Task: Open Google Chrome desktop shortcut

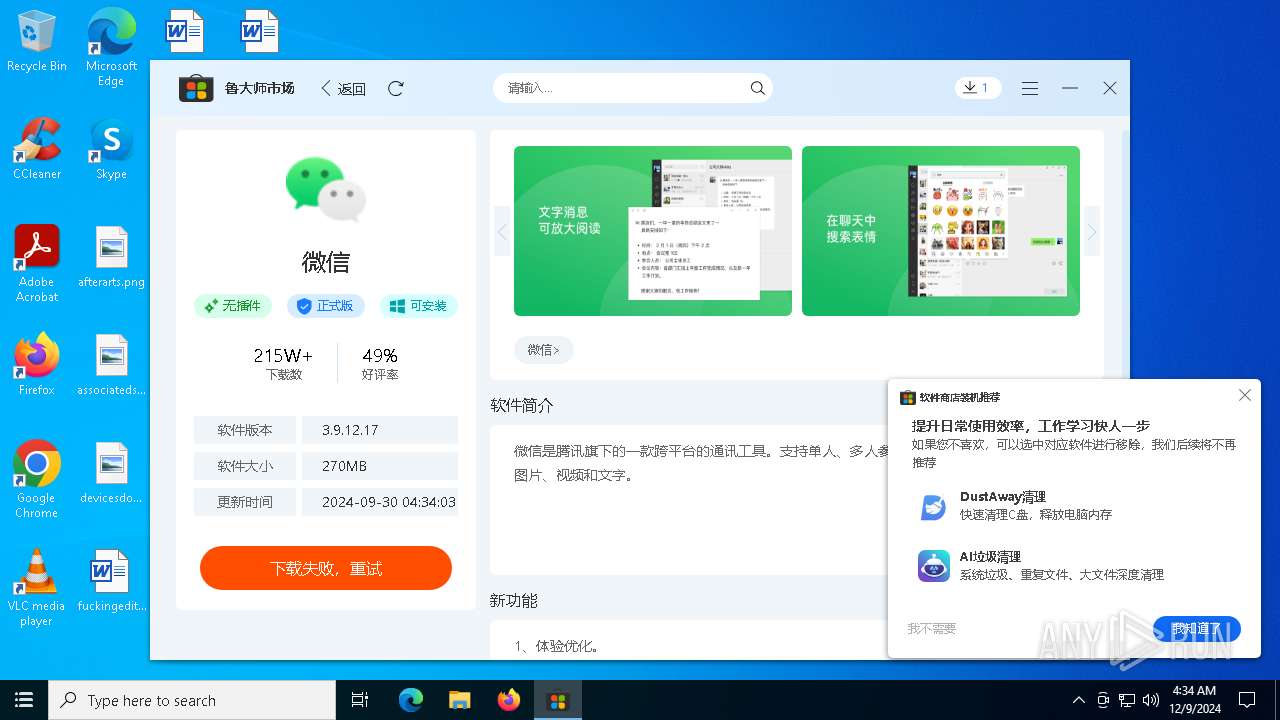Action: pyautogui.click(x=37, y=480)
